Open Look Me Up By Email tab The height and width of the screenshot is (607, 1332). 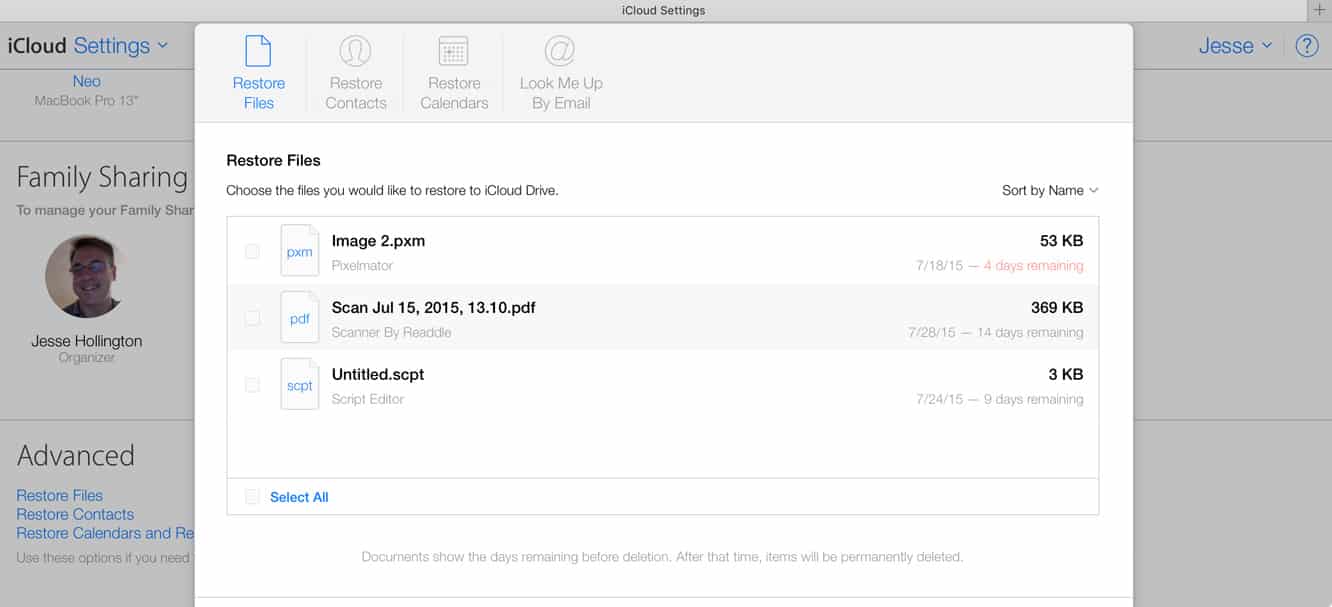[x=561, y=73]
